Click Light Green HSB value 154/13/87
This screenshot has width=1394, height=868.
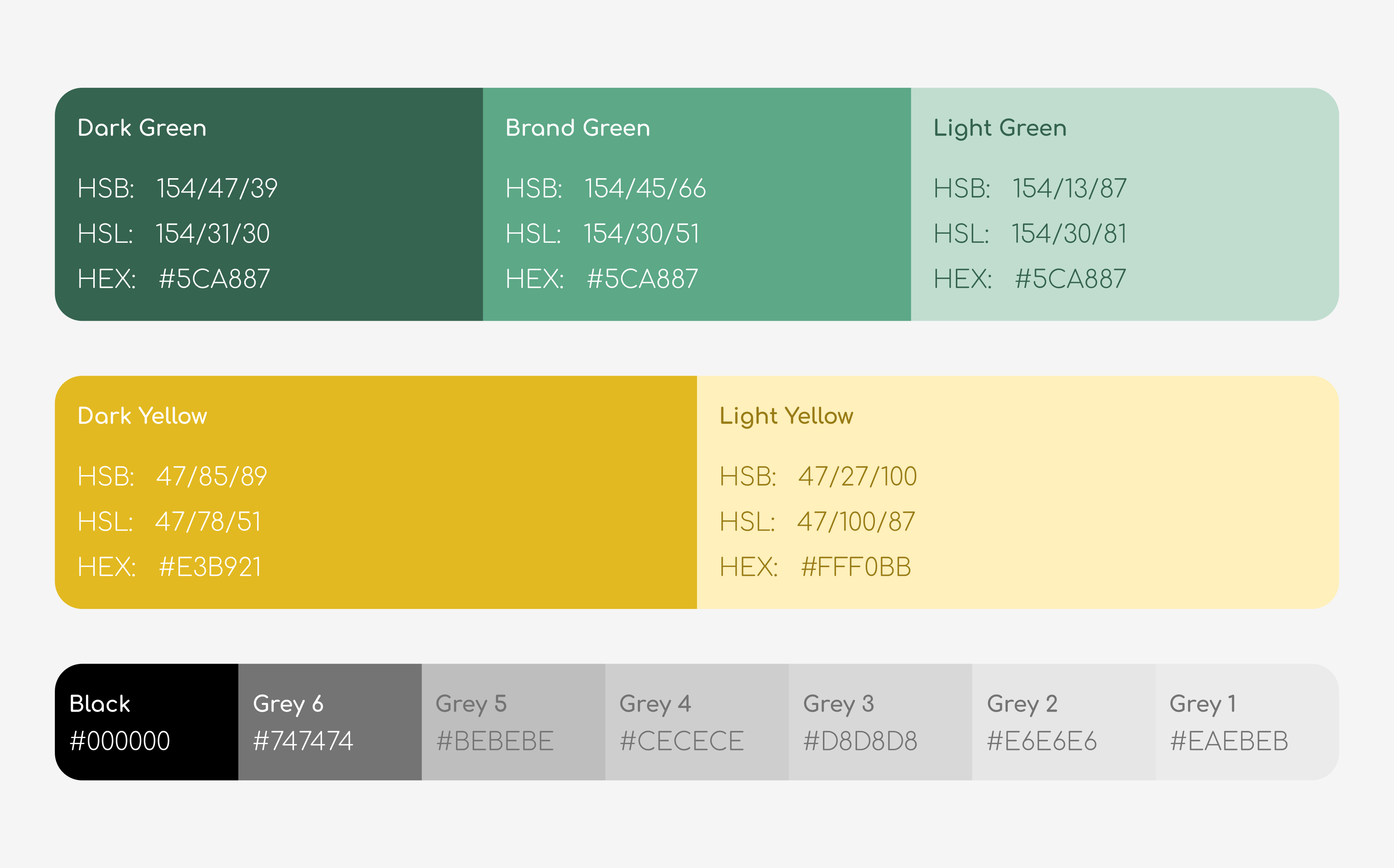[1069, 188]
